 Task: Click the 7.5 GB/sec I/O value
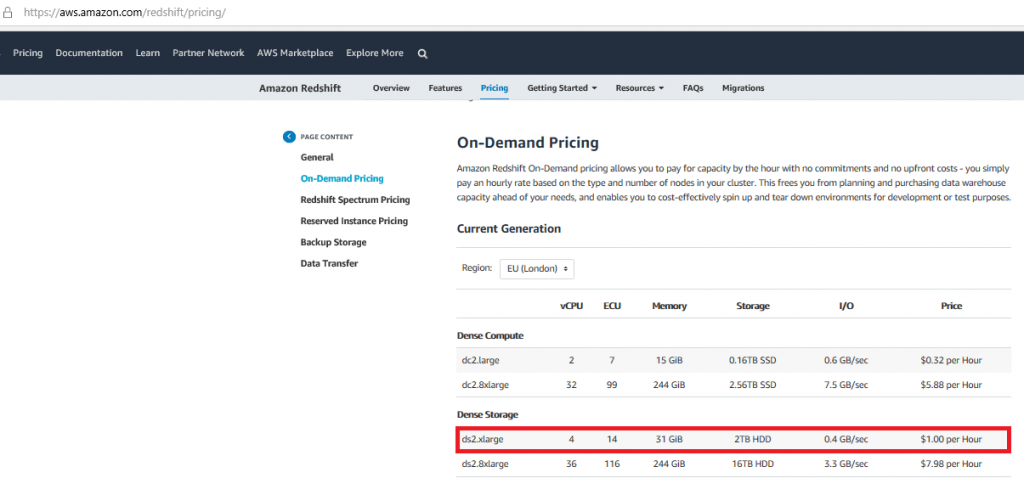tap(846, 385)
